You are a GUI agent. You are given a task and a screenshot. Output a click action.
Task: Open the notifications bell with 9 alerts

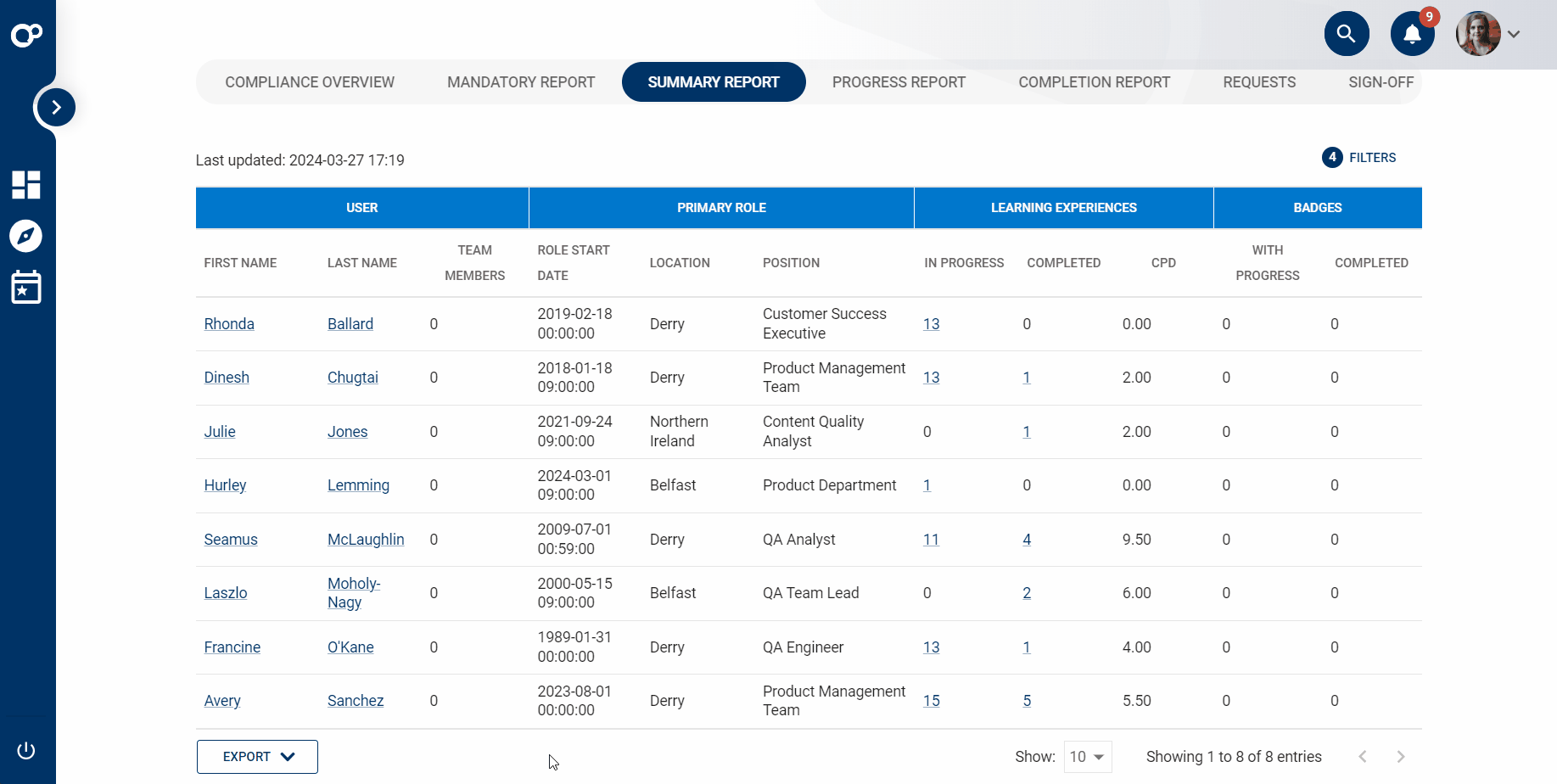point(1412,34)
